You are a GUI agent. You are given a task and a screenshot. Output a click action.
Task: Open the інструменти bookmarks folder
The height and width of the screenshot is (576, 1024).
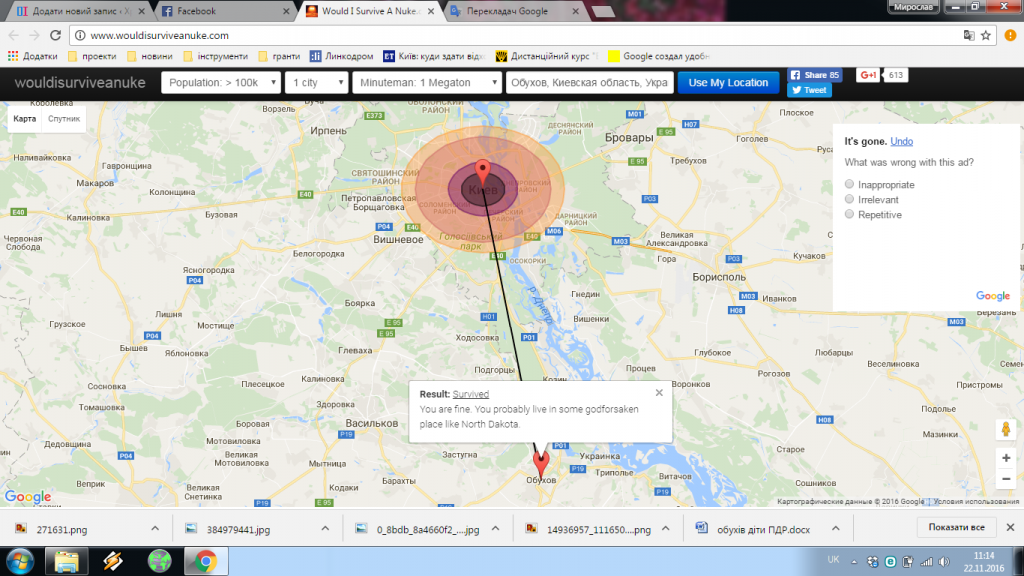click(x=216, y=56)
